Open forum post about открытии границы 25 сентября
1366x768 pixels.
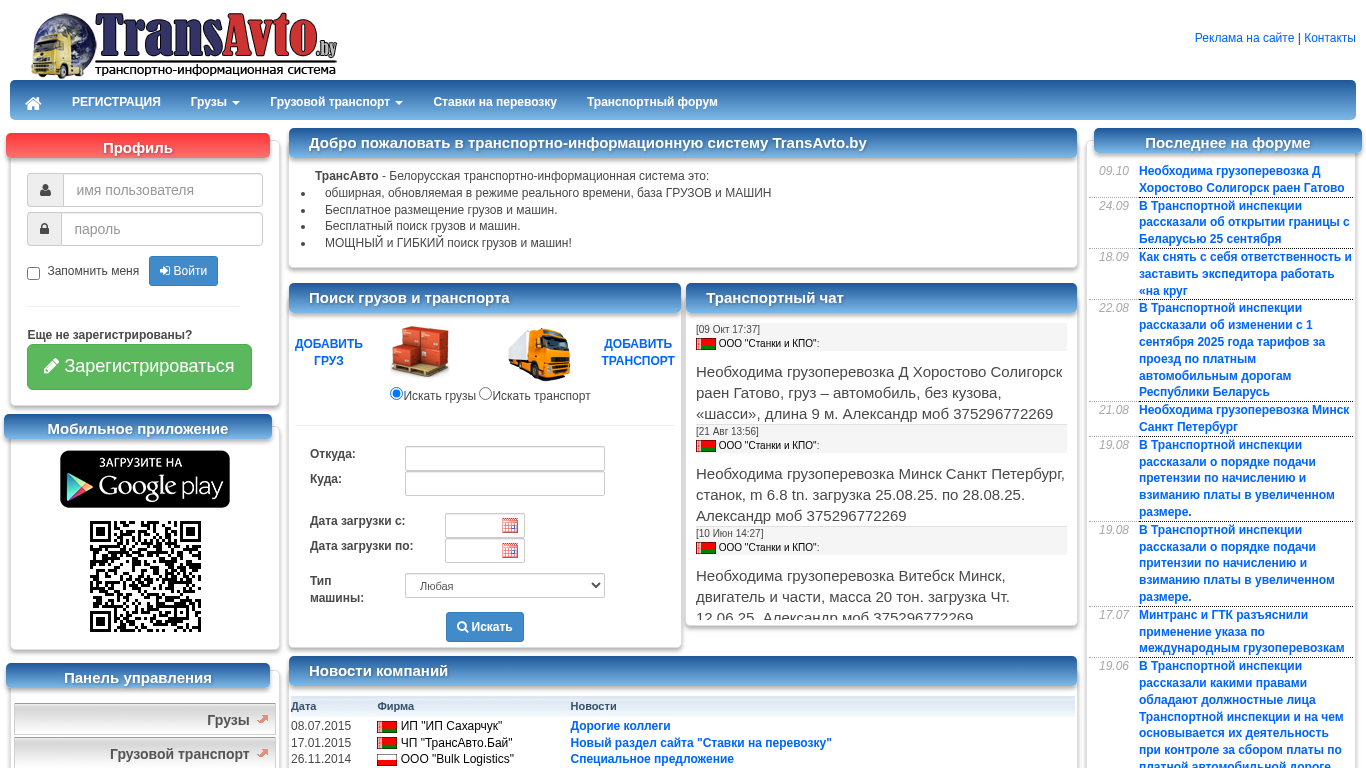pyautogui.click(x=1244, y=222)
